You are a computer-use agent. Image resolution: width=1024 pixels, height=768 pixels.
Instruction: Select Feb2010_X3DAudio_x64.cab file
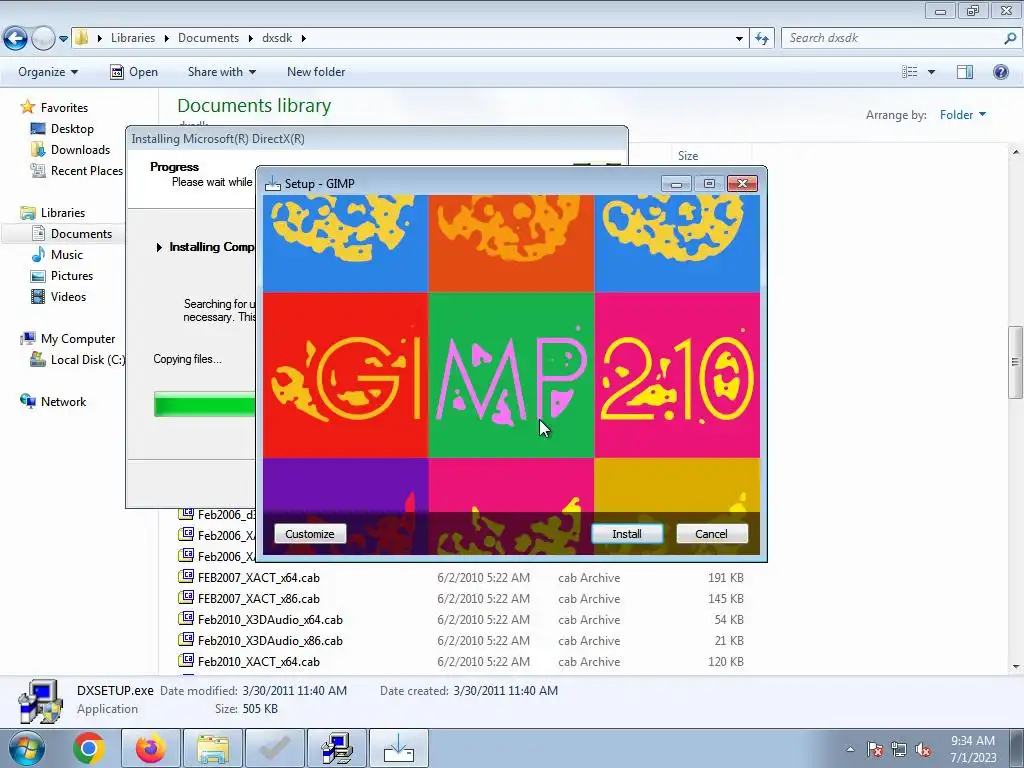pos(270,620)
